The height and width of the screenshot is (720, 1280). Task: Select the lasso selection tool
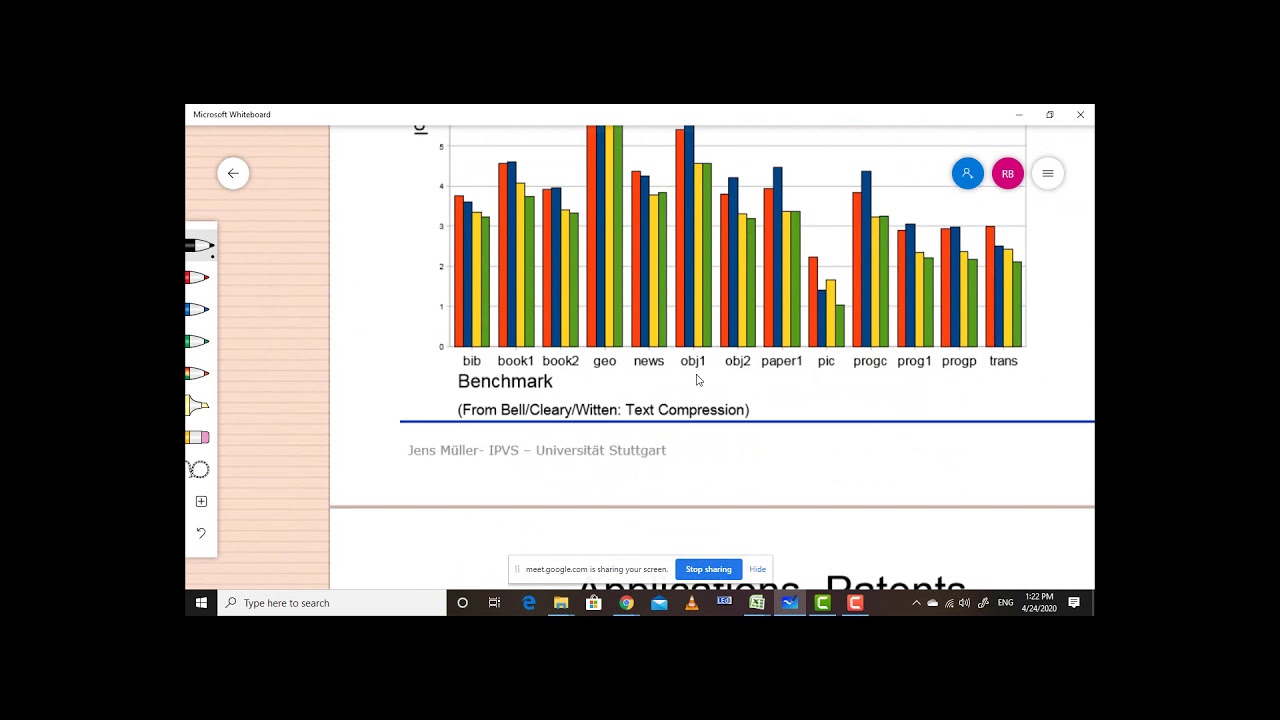199,469
